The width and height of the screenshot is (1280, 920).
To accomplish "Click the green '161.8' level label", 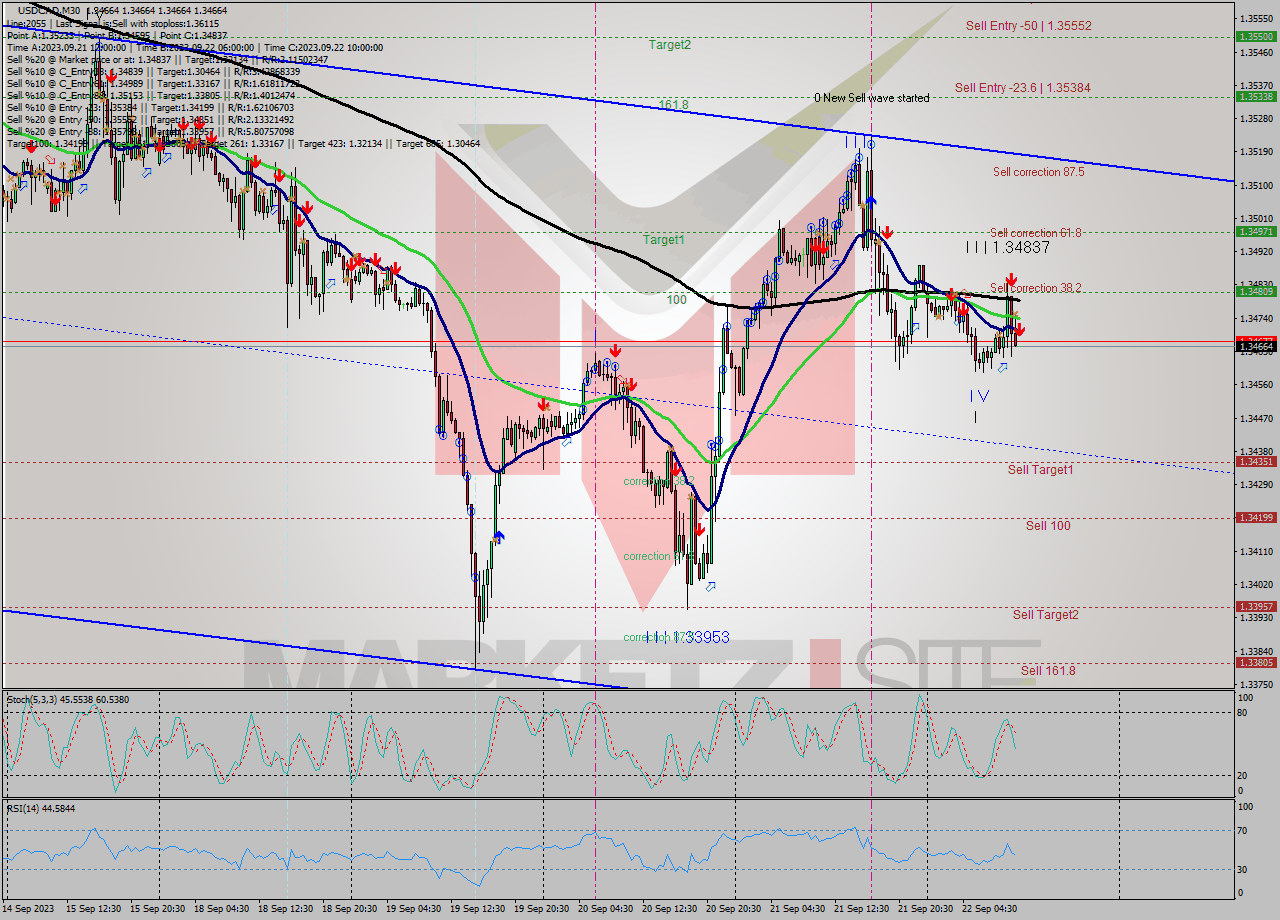I will tap(674, 105).
